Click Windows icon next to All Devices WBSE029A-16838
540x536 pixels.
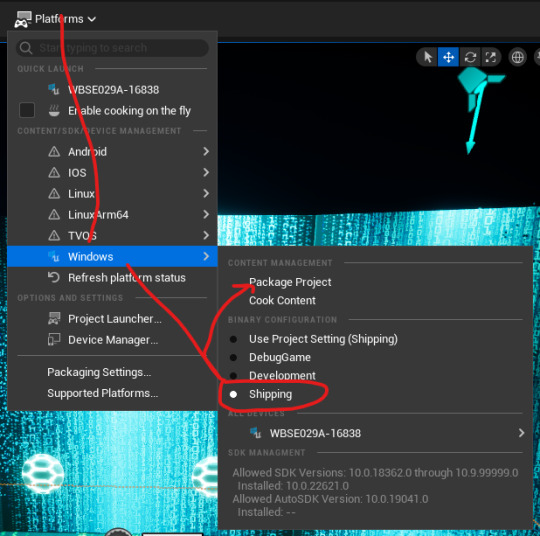256,433
